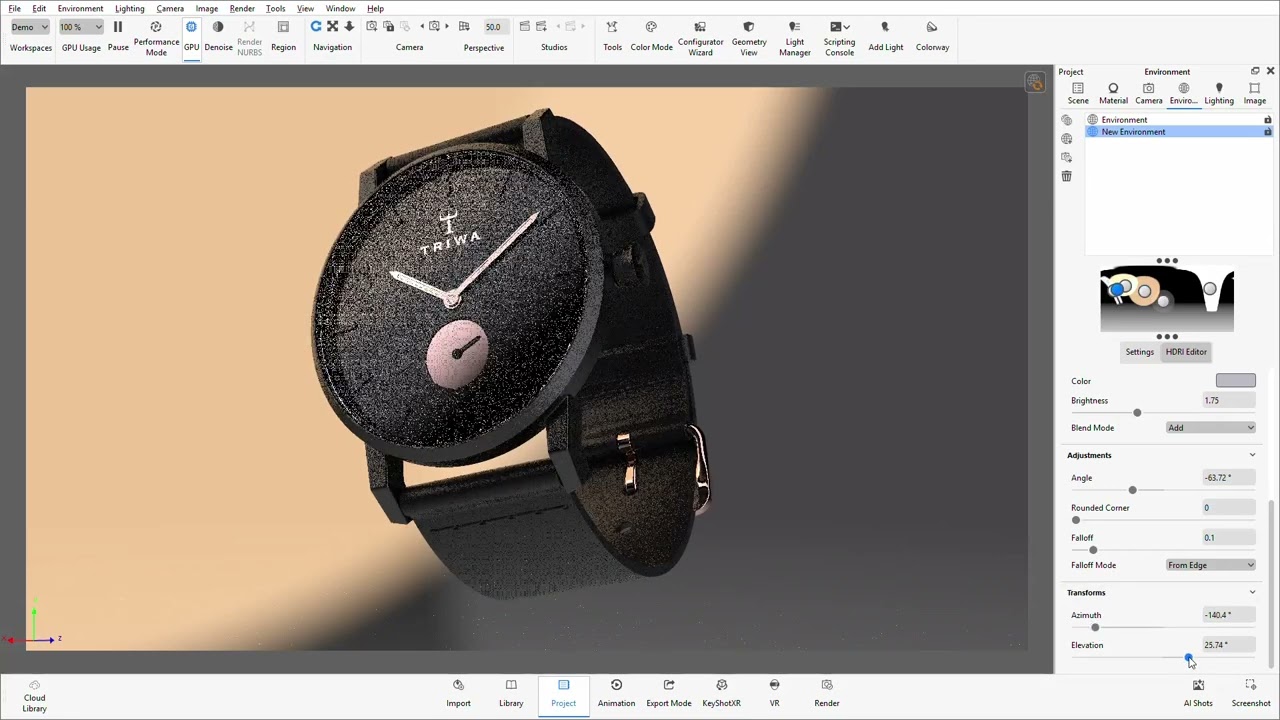Click the Perspective field showing 50.0

[x=493, y=27]
